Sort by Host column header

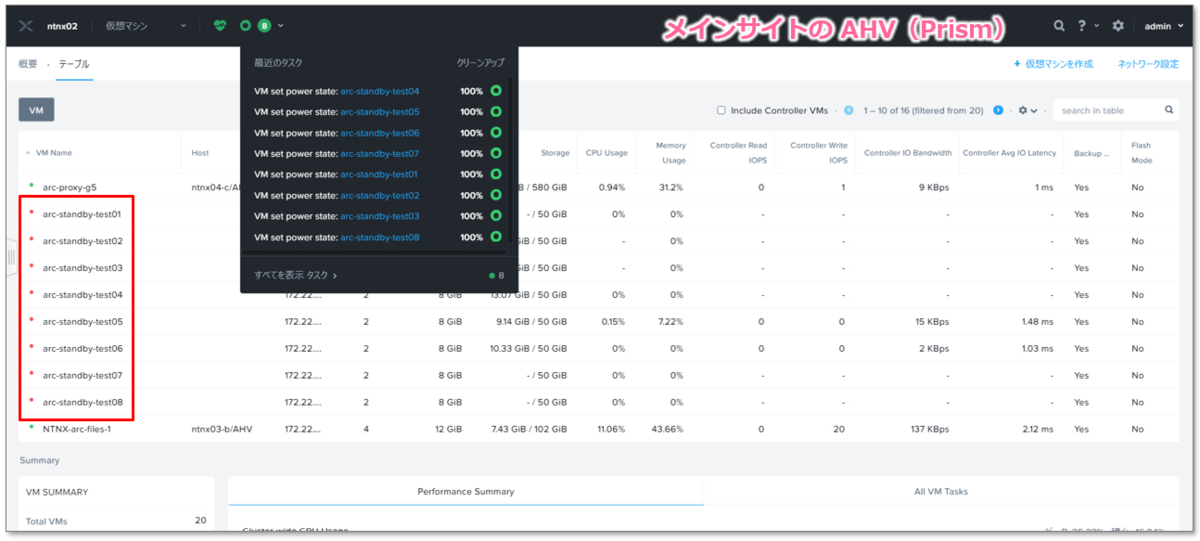(200, 153)
